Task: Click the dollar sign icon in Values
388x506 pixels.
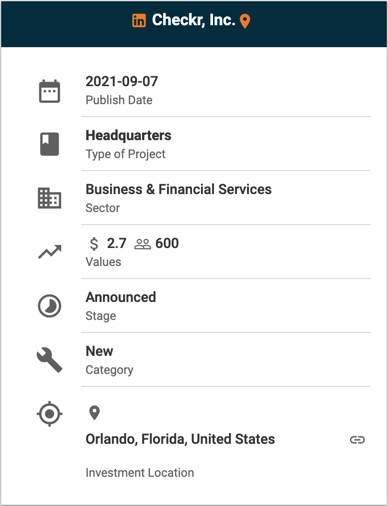Action: tap(94, 244)
